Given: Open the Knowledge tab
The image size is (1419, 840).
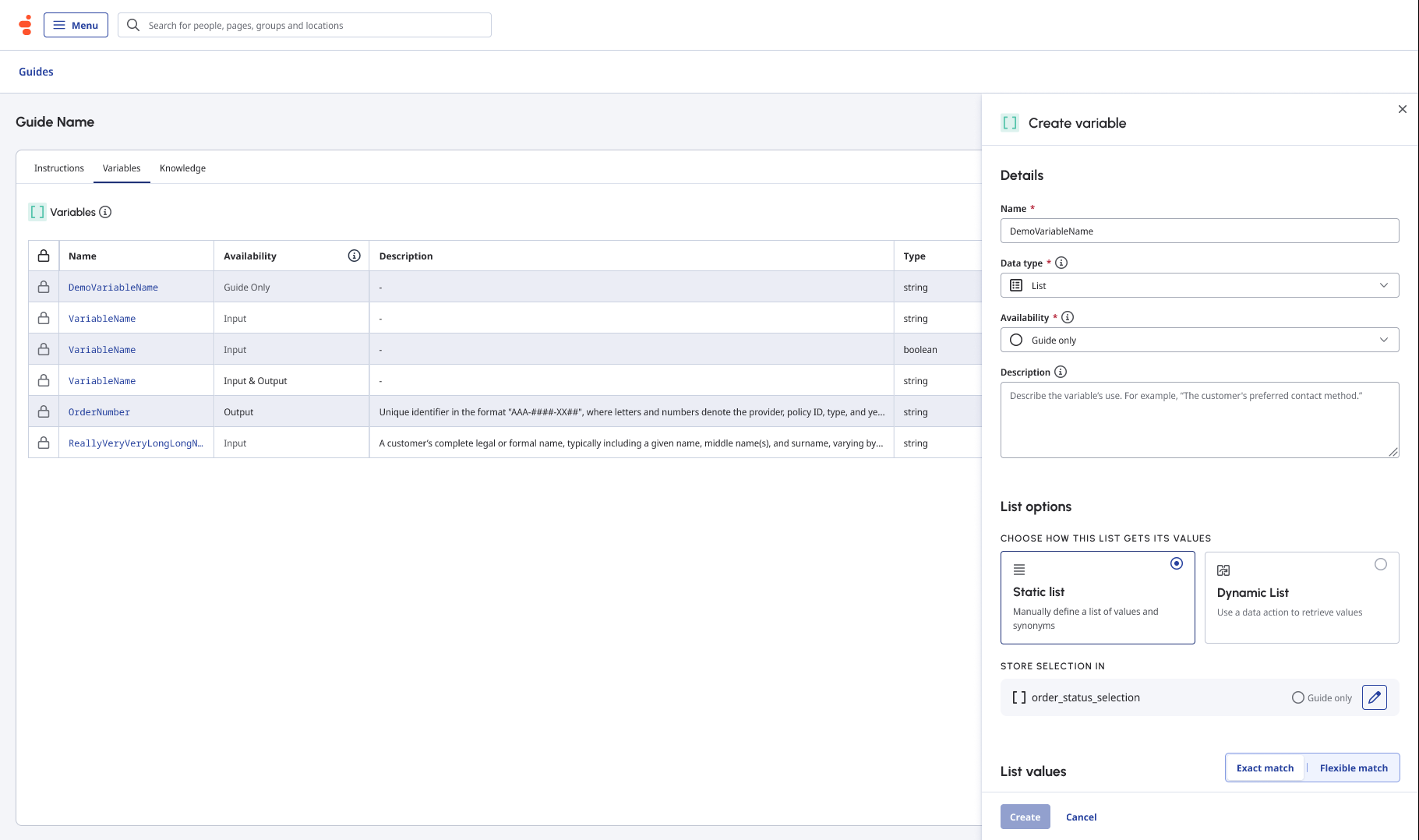Looking at the screenshot, I should [x=182, y=168].
